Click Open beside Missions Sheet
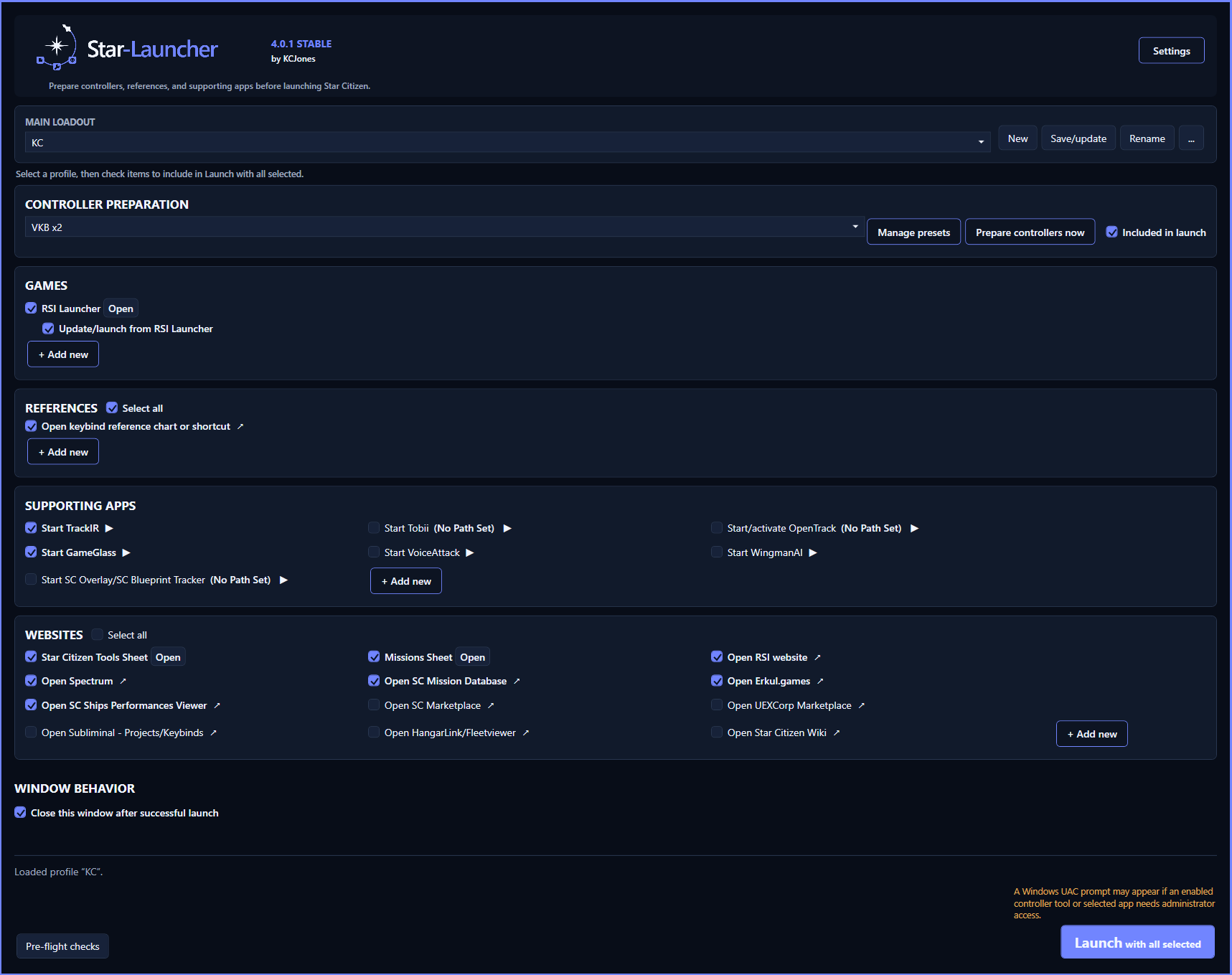The height and width of the screenshot is (975, 1232). coord(472,657)
